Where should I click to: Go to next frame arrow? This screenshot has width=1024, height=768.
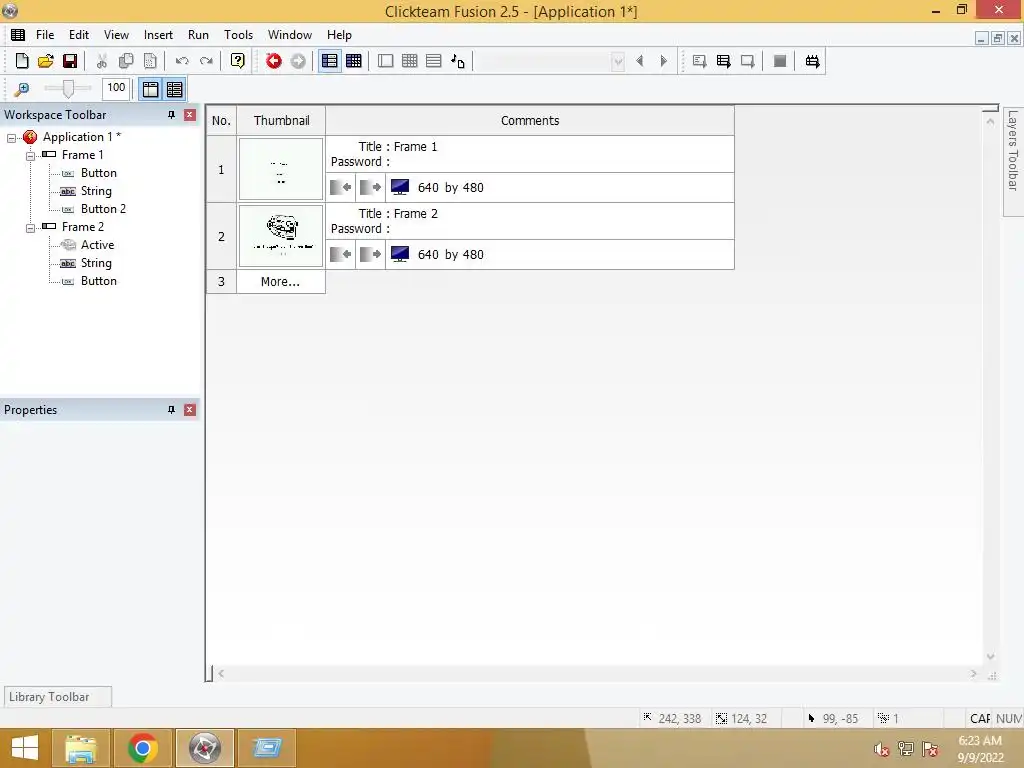664,61
